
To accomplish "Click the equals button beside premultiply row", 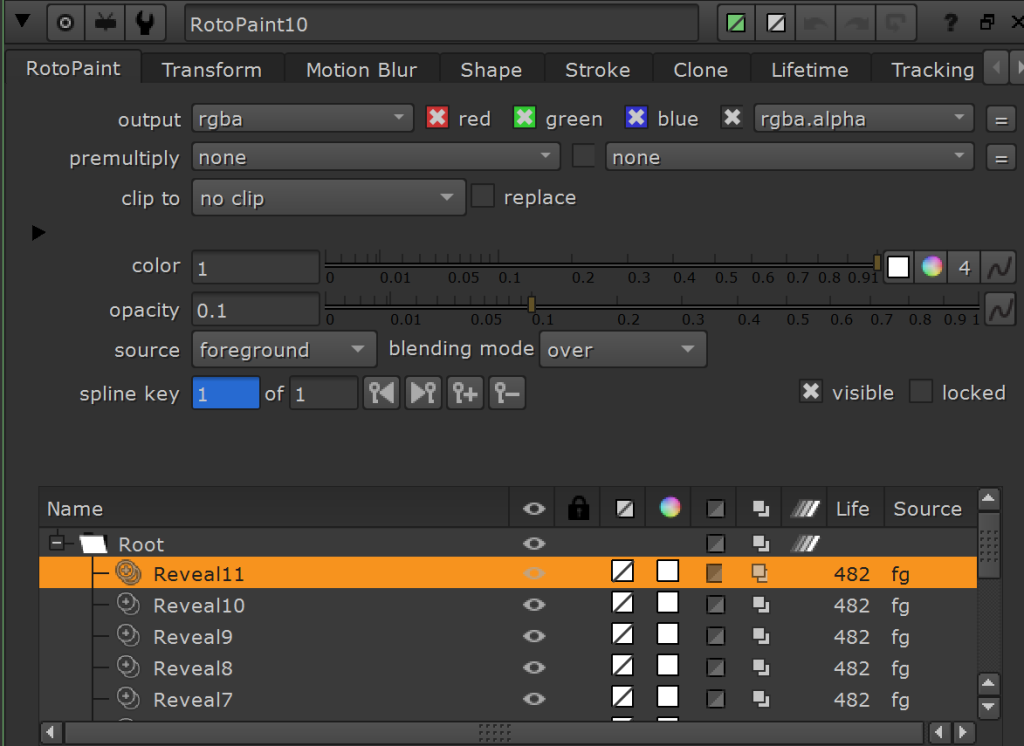I will [x=1000, y=159].
